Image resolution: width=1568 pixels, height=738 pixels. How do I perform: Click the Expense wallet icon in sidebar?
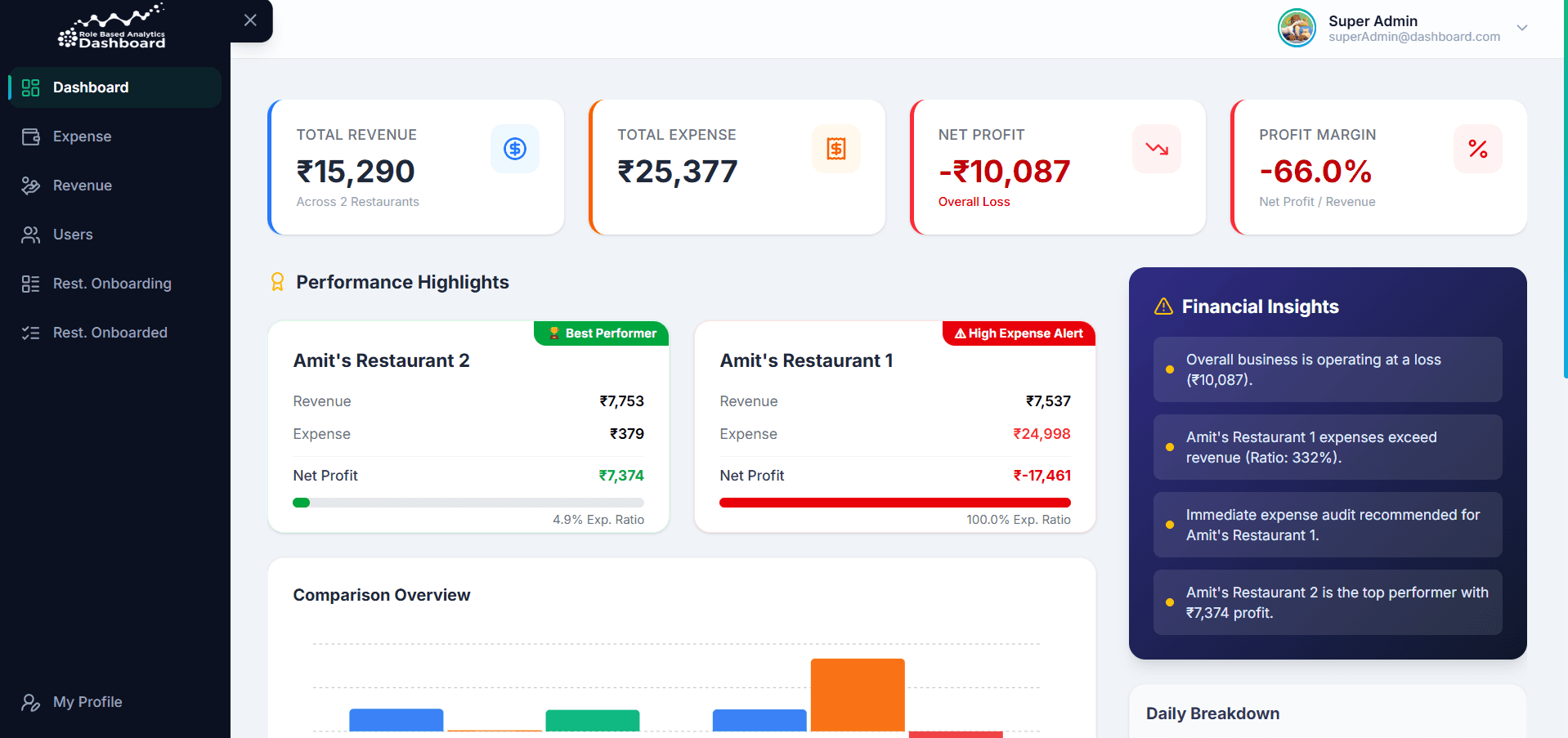pos(31,136)
